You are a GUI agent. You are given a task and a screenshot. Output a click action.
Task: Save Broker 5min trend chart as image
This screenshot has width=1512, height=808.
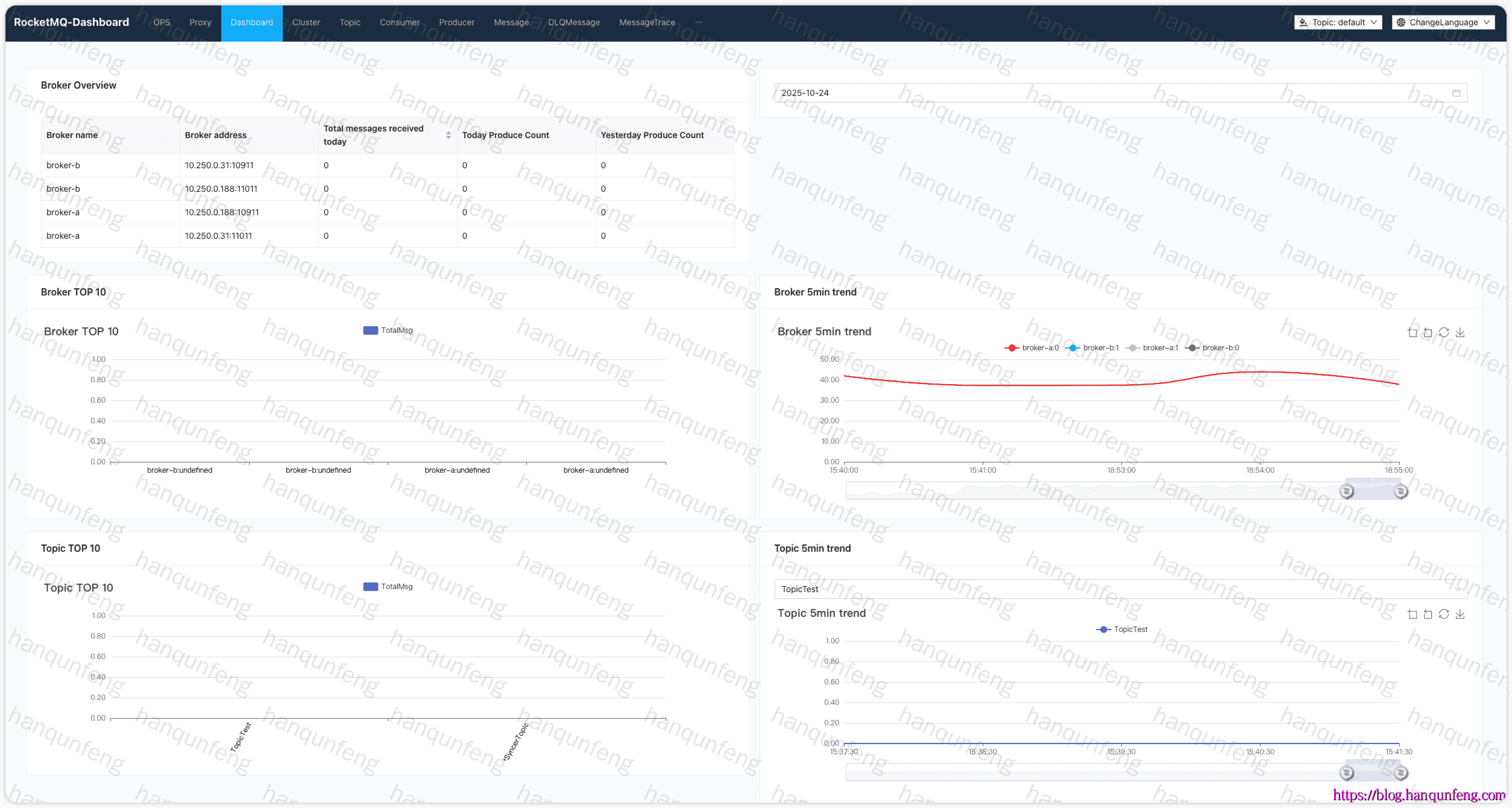(x=1460, y=332)
